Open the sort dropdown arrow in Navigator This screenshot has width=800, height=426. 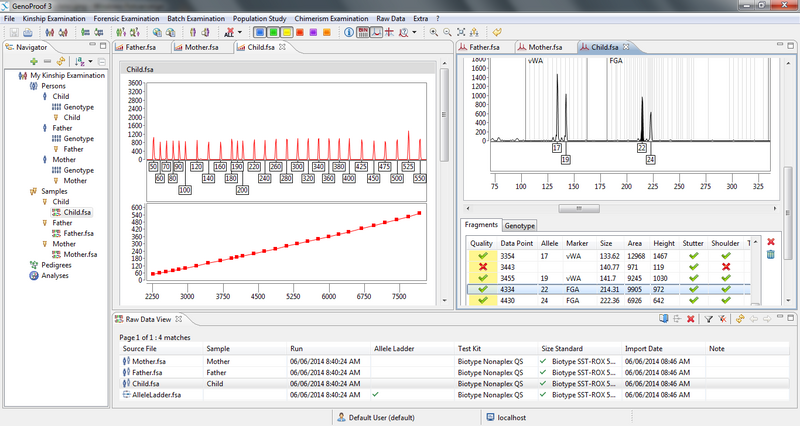[89, 62]
